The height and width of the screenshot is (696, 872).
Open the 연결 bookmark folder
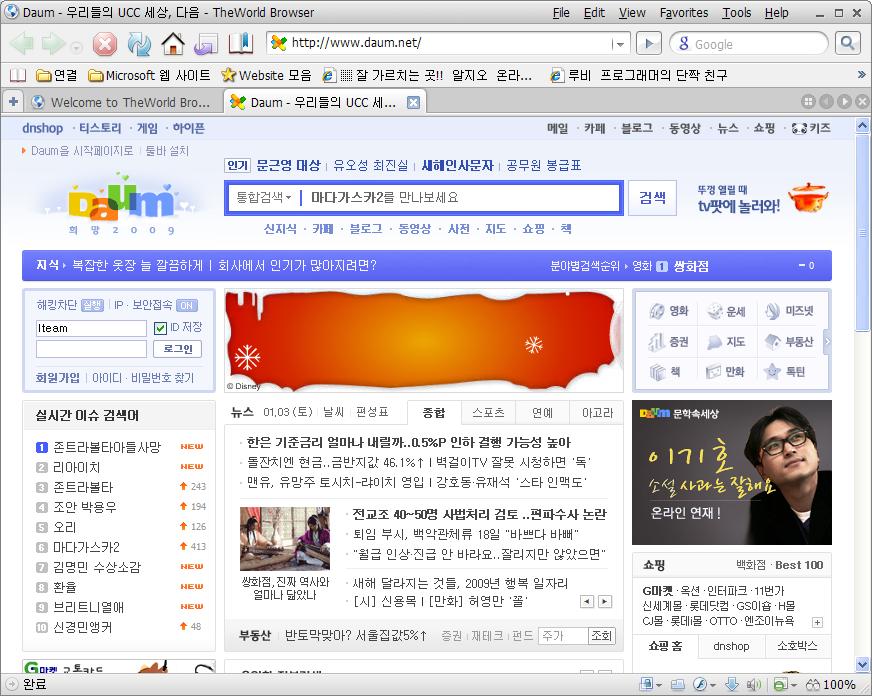coord(57,75)
